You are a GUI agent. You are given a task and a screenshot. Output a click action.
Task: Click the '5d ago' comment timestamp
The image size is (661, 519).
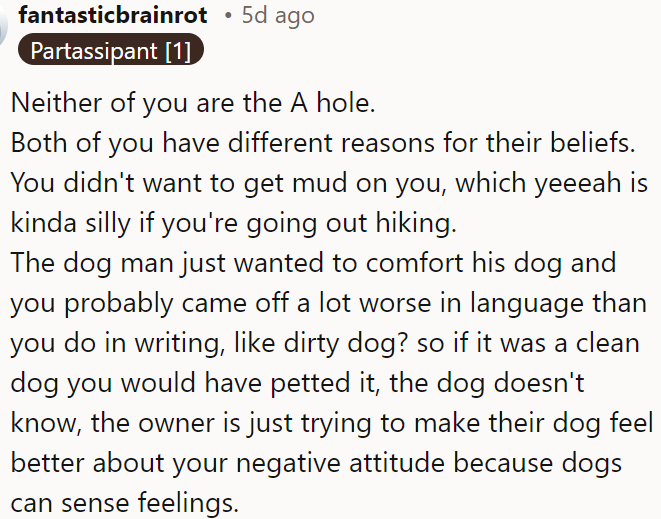(278, 16)
